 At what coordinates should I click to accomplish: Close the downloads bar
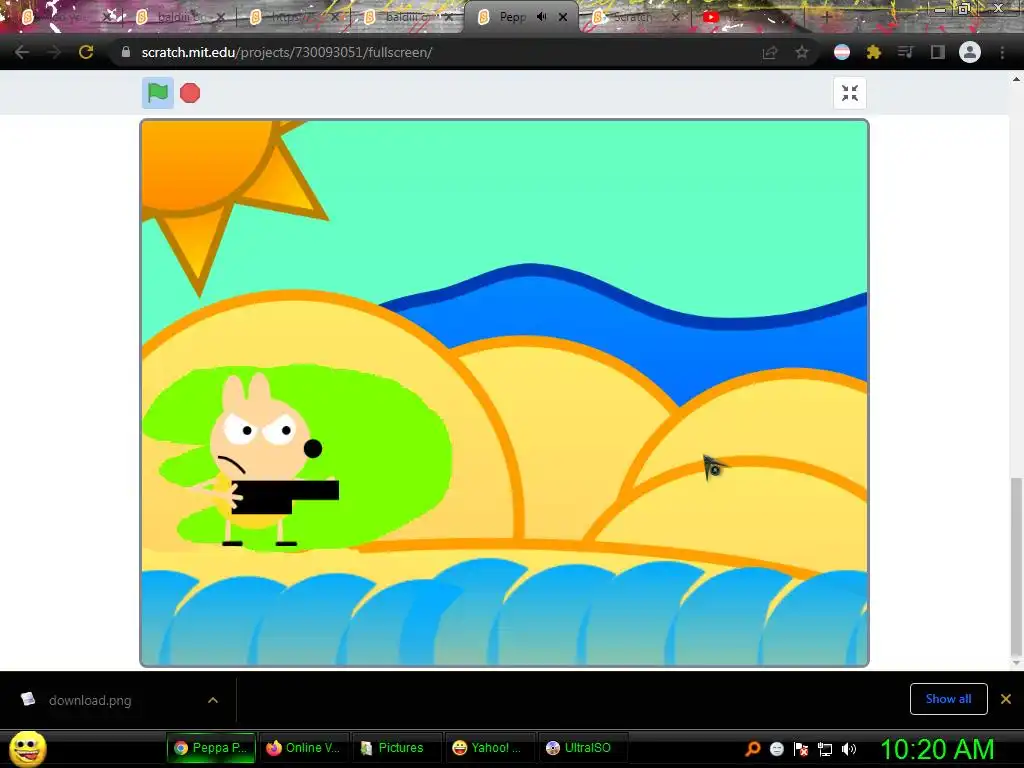[1006, 699]
